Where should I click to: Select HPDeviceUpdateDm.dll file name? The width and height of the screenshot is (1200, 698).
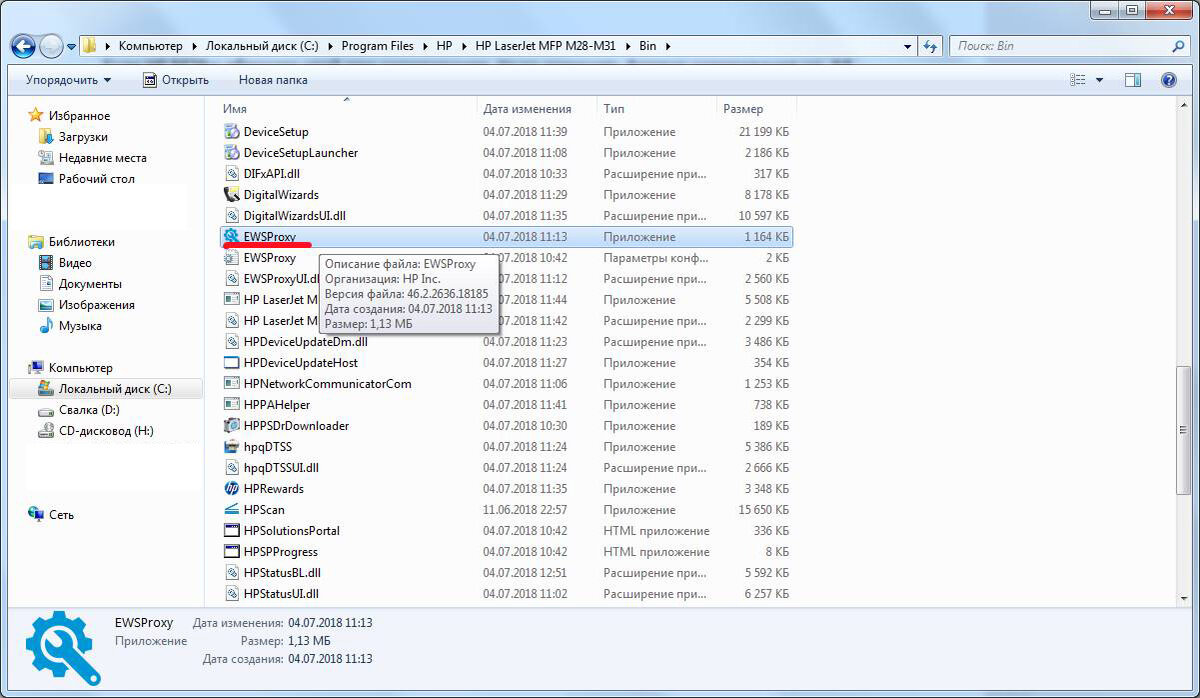click(x=306, y=342)
